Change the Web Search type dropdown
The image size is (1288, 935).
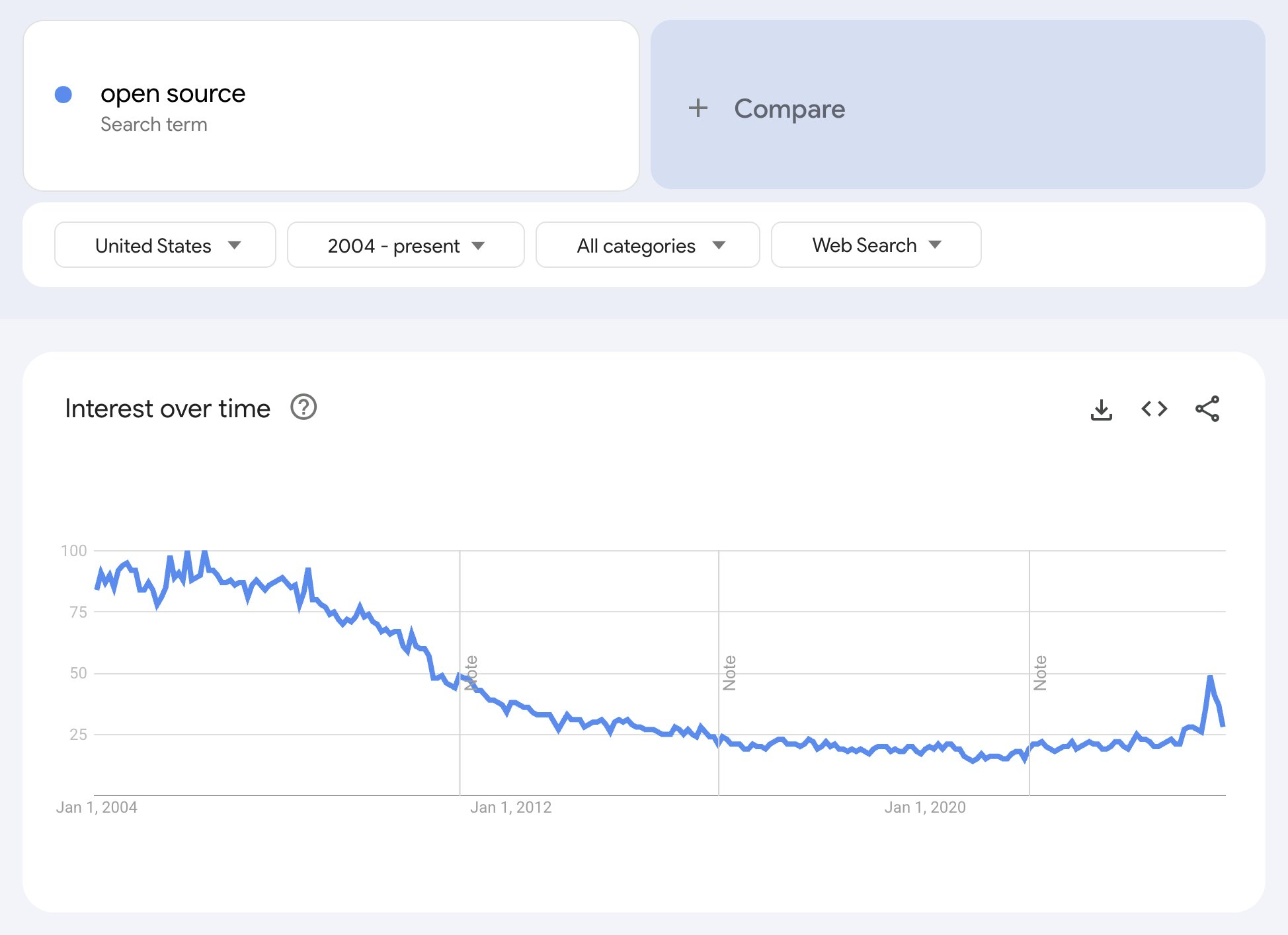point(875,245)
